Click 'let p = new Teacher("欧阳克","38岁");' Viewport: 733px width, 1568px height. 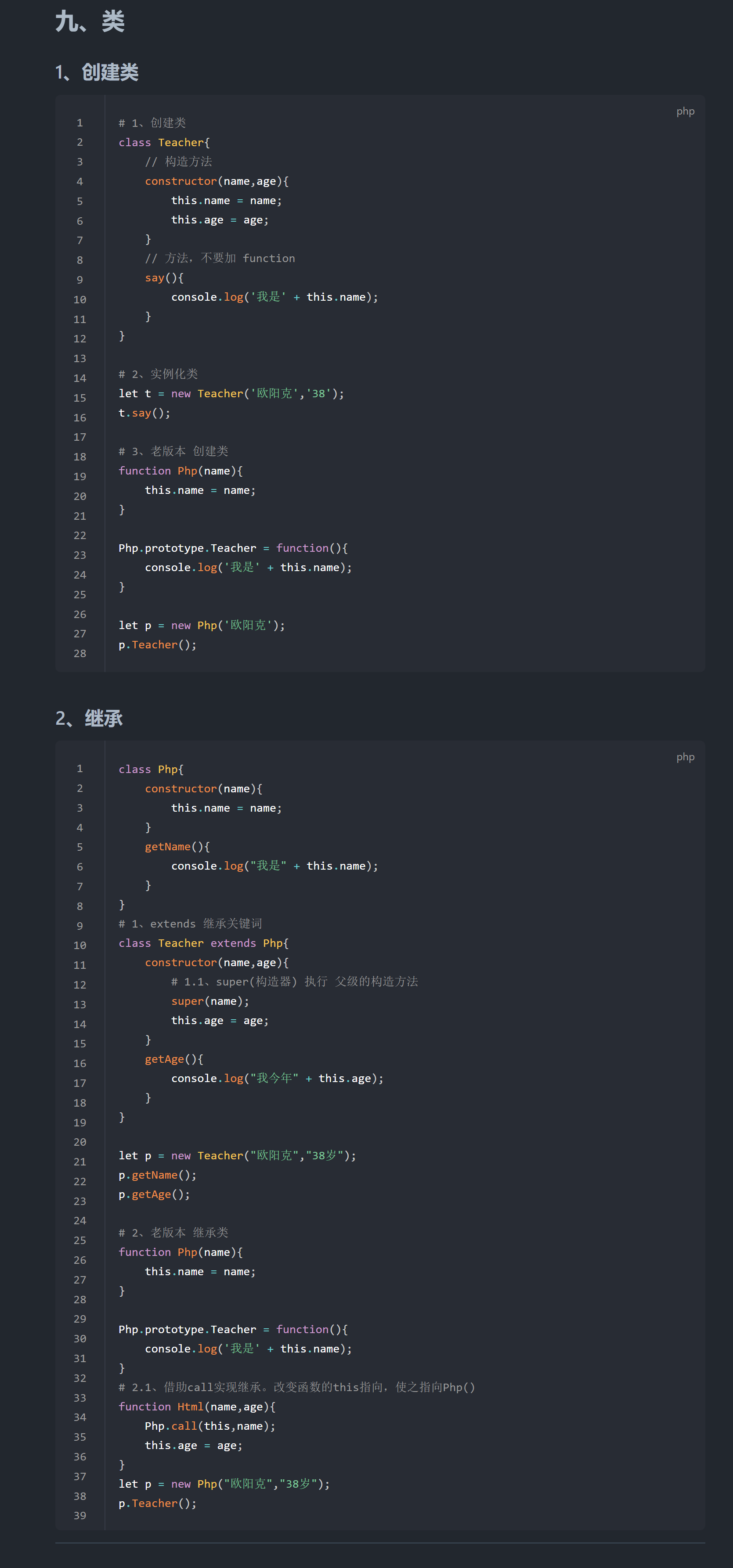238,1155
